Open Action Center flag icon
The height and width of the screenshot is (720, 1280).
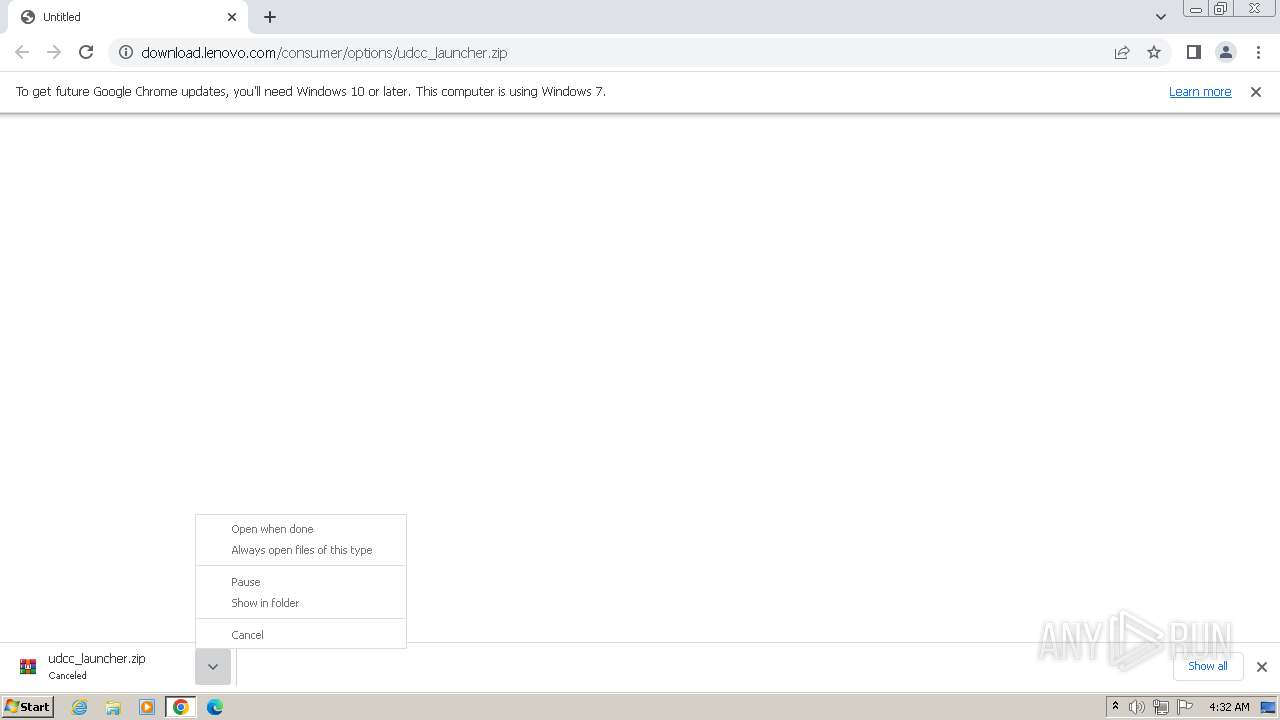point(1185,707)
